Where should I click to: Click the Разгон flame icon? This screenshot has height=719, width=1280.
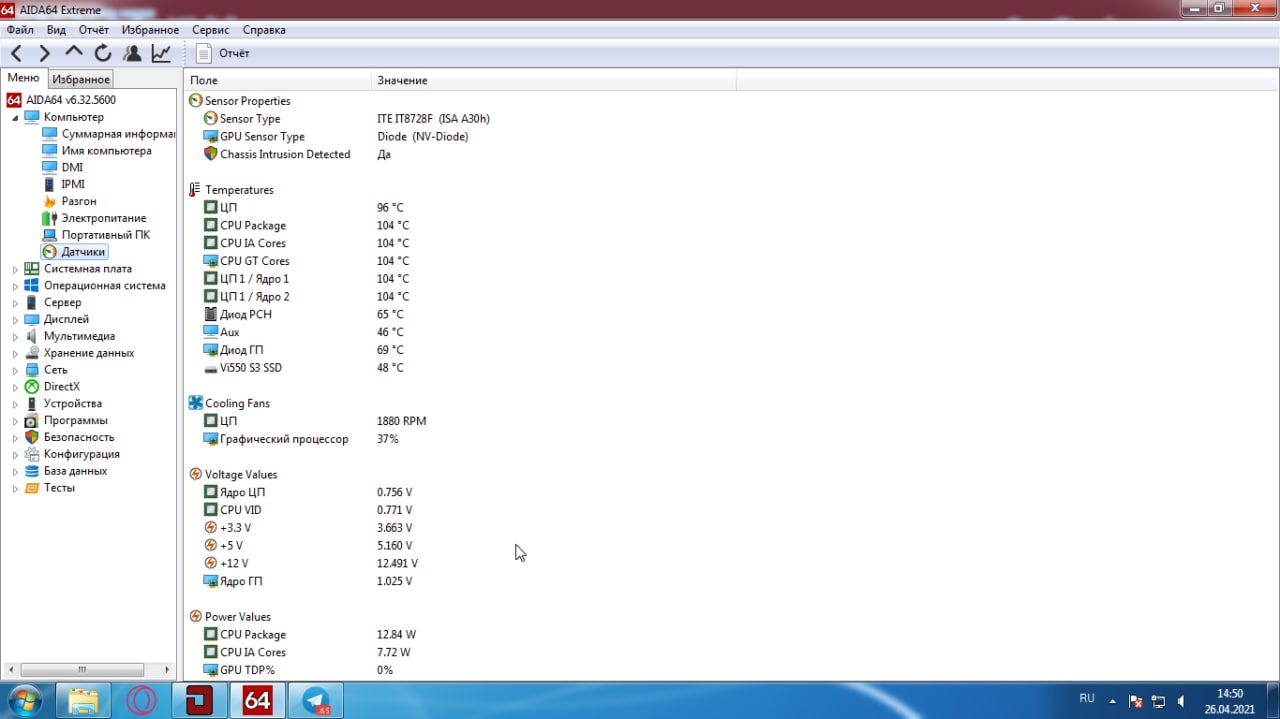pyautogui.click(x=50, y=201)
